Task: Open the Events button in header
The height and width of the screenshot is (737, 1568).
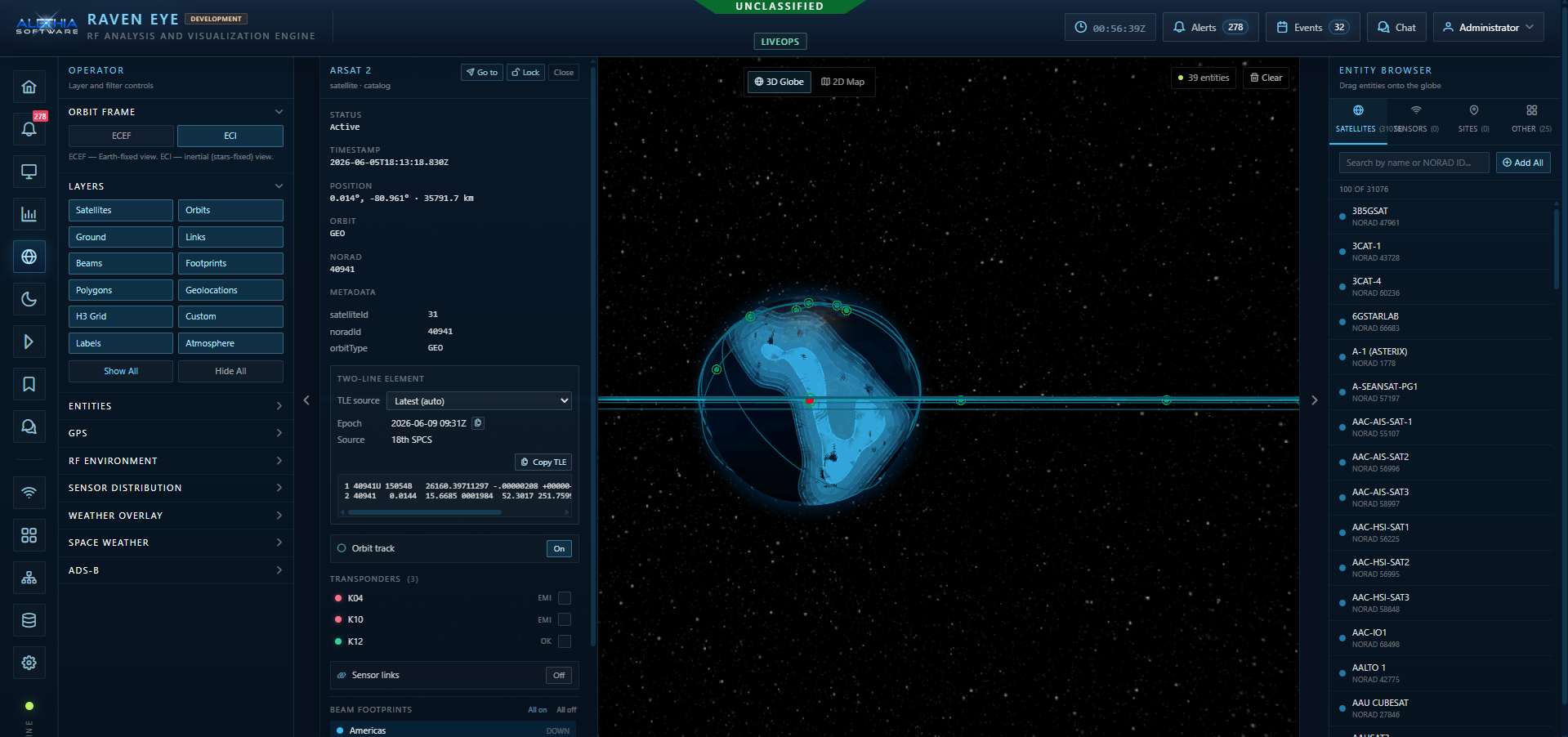Action: (x=1313, y=28)
